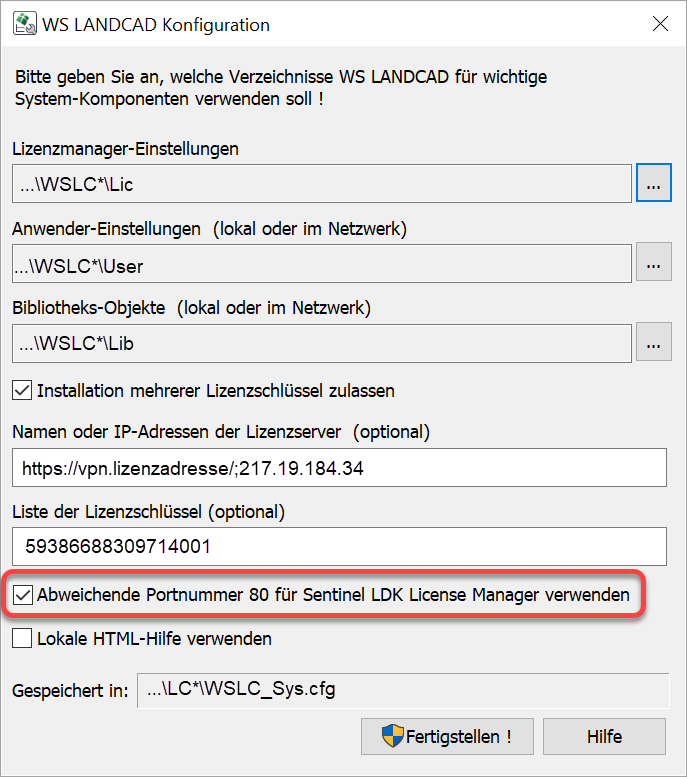Browse for Anwender-Einstellungen directory
Screen dimensions: 687x777
click(653, 264)
